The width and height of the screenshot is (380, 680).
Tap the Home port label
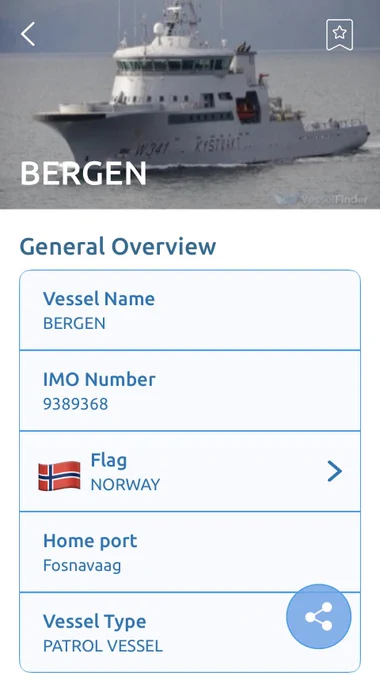coord(90,541)
